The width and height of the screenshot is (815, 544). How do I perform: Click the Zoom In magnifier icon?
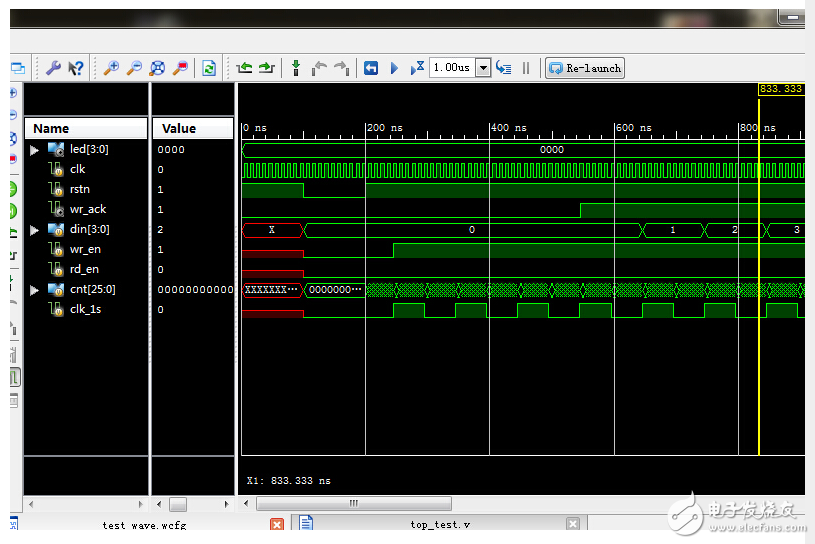[111, 68]
